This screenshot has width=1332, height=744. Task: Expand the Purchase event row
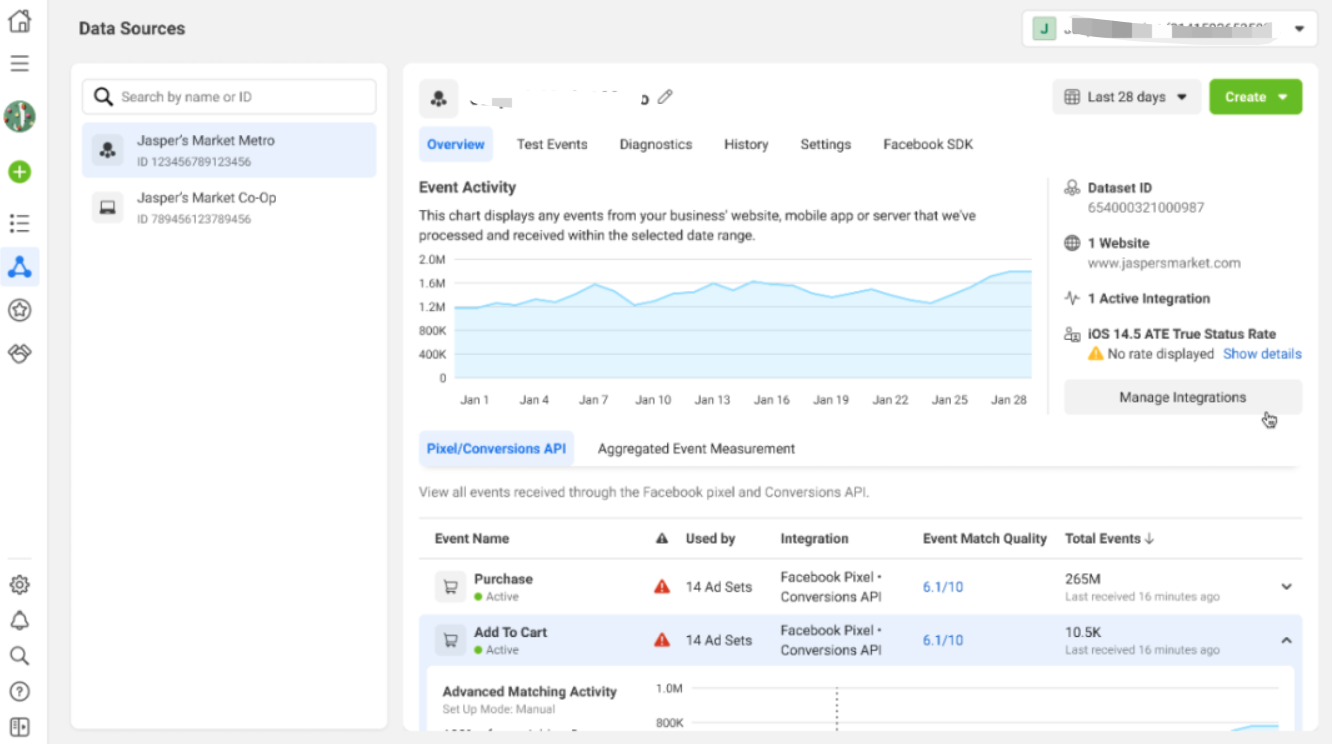coord(1286,587)
